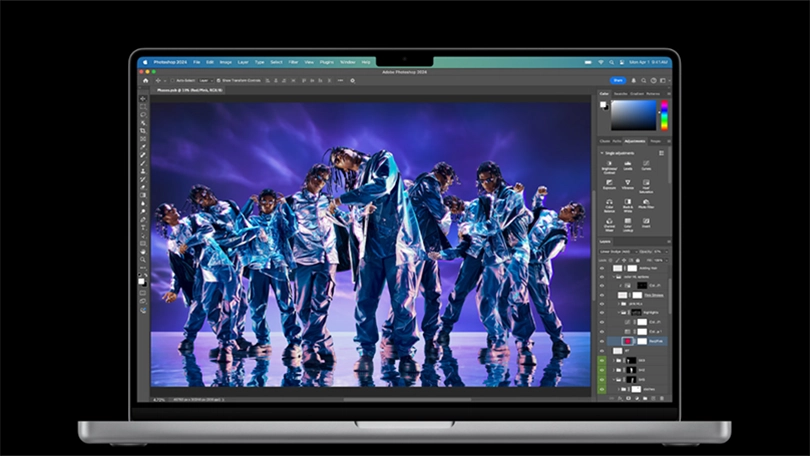Open the options bar settings gear
Viewport: 810px width, 456px height.
(352, 80)
